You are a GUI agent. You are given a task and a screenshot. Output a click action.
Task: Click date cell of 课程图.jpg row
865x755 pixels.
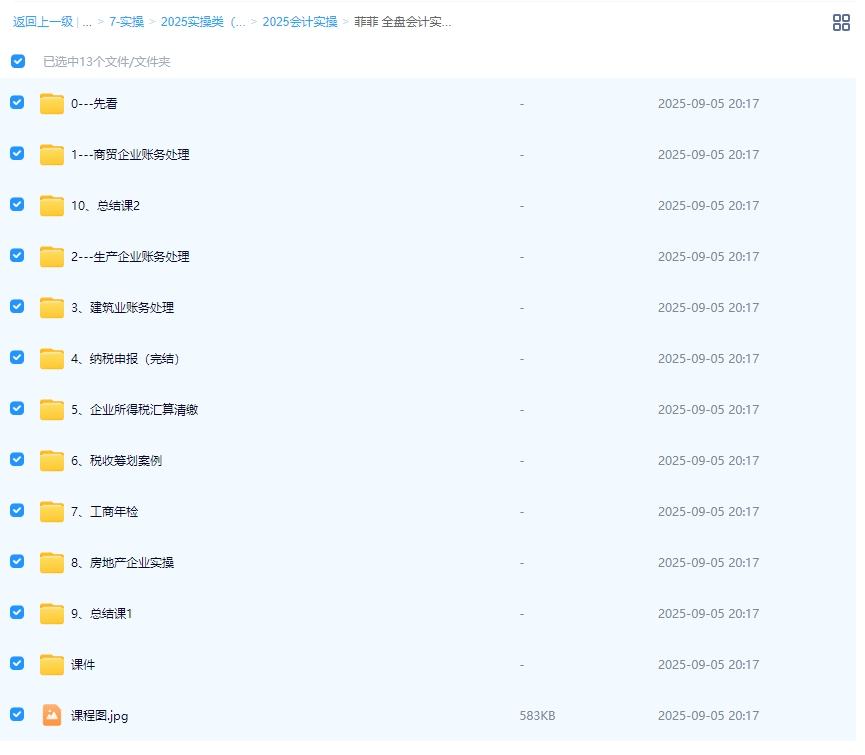click(x=708, y=716)
